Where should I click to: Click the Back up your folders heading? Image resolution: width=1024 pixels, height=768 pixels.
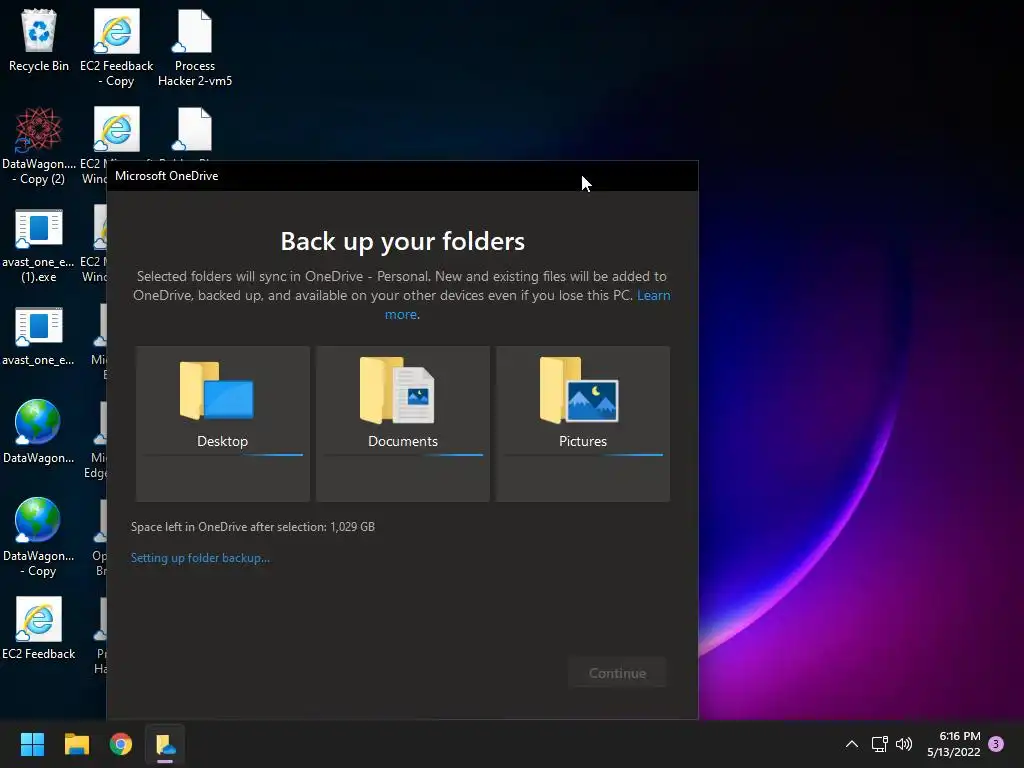pos(402,242)
